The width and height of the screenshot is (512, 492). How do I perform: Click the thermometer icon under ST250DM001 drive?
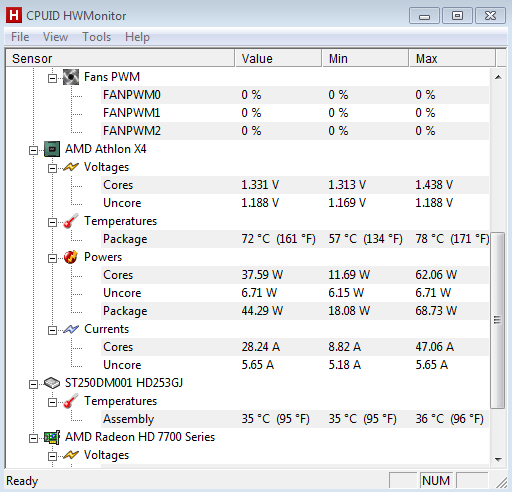pos(71,401)
